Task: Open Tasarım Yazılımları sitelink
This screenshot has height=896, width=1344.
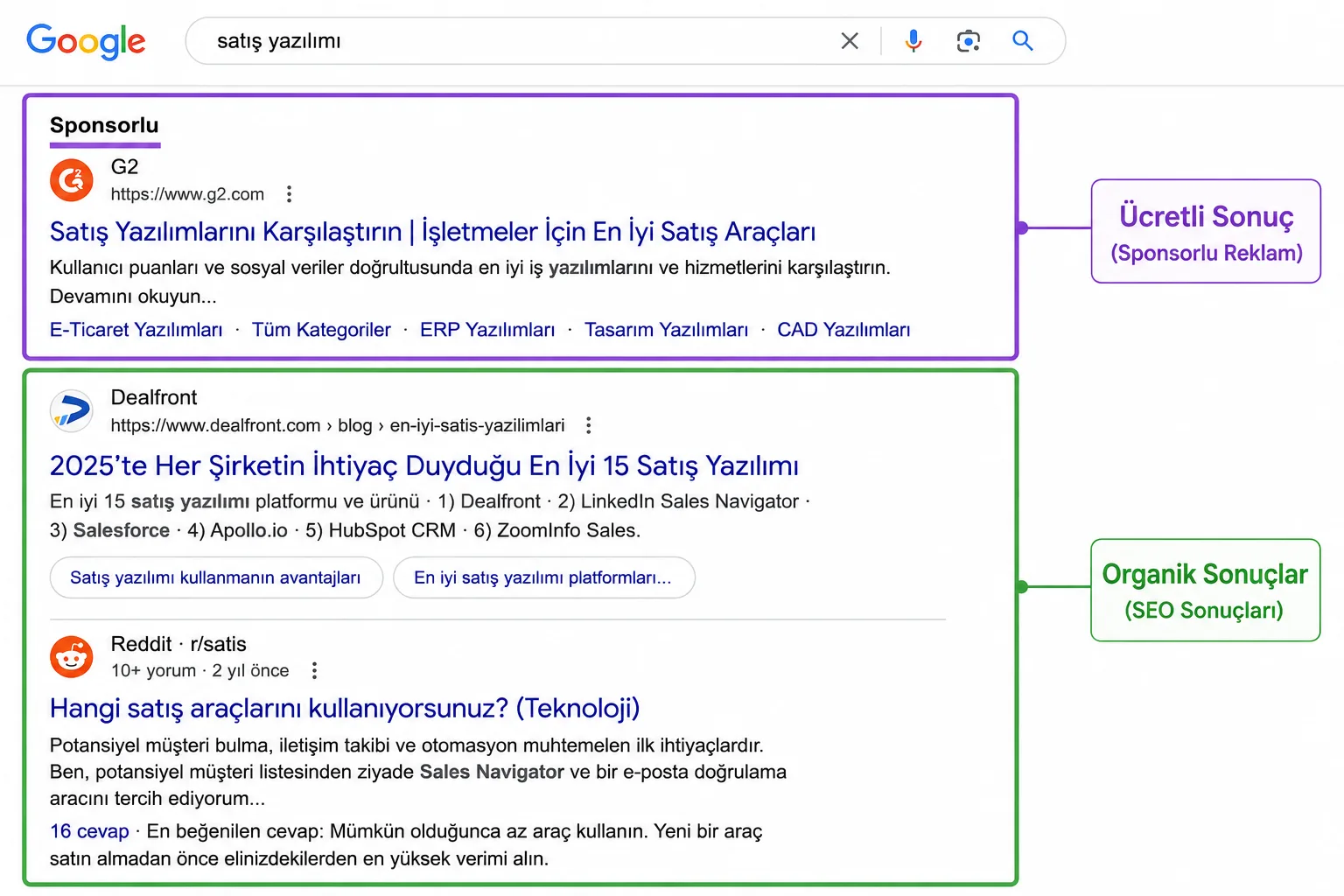Action: (666, 330)
